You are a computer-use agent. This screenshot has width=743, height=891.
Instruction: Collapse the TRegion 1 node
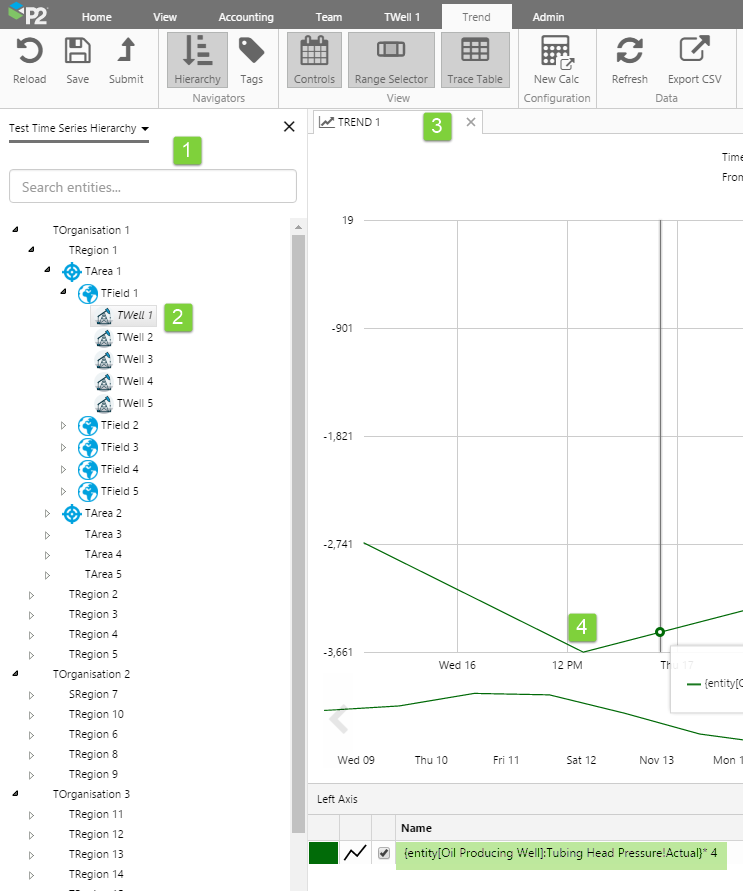(x=31, y=249)
